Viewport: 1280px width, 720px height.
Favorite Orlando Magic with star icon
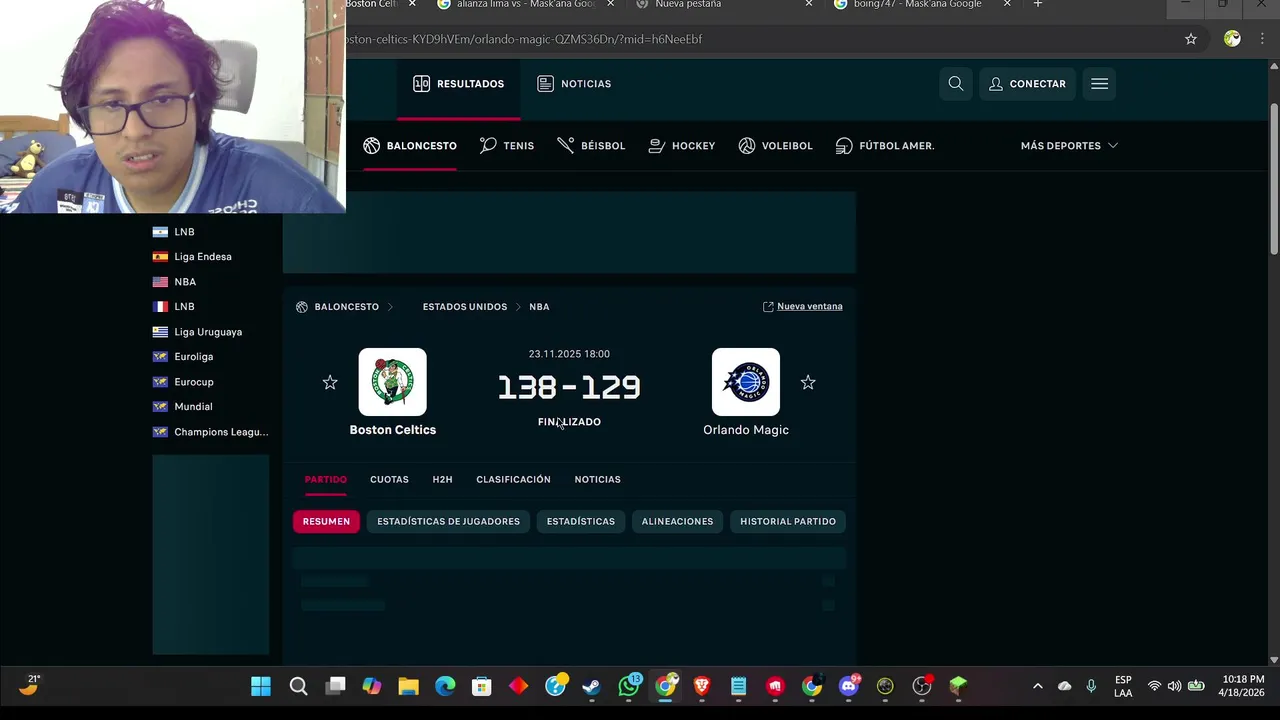tap(808, 382)
